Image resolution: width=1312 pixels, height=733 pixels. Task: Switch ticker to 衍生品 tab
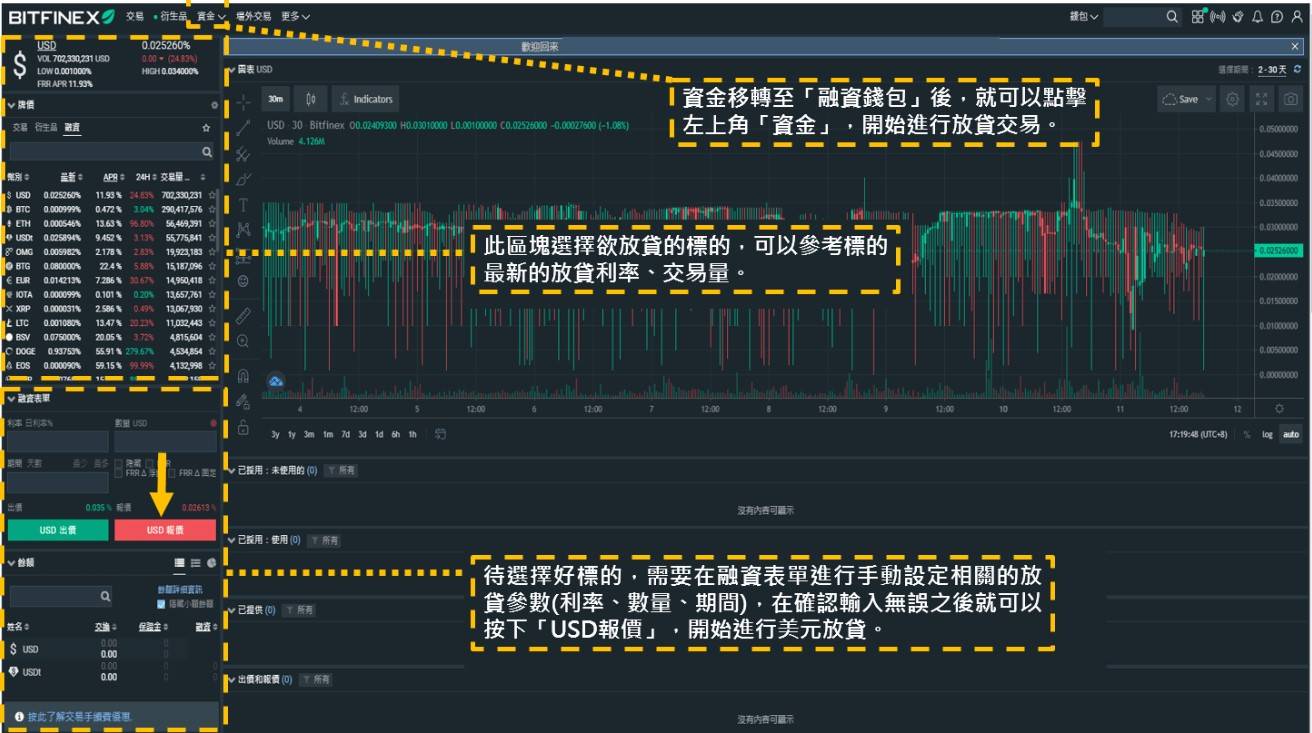pos(46,128)
